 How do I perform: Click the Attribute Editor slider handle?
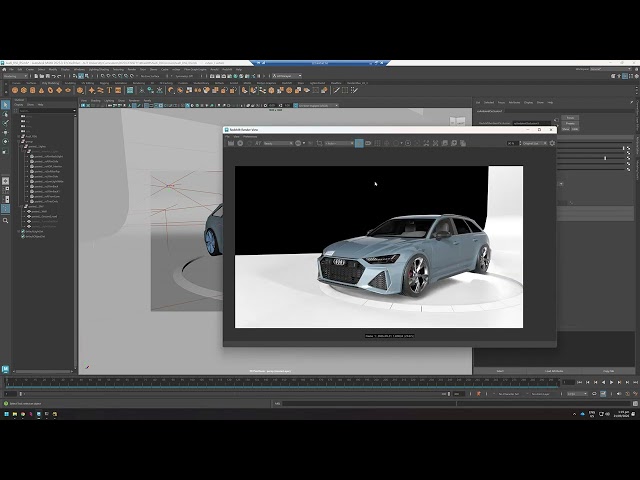tap(605, 158)
